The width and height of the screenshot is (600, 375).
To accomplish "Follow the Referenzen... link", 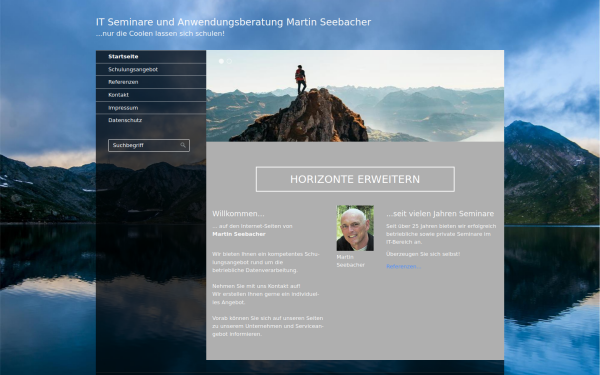I will pyautogui.click(x=403, y=266).
